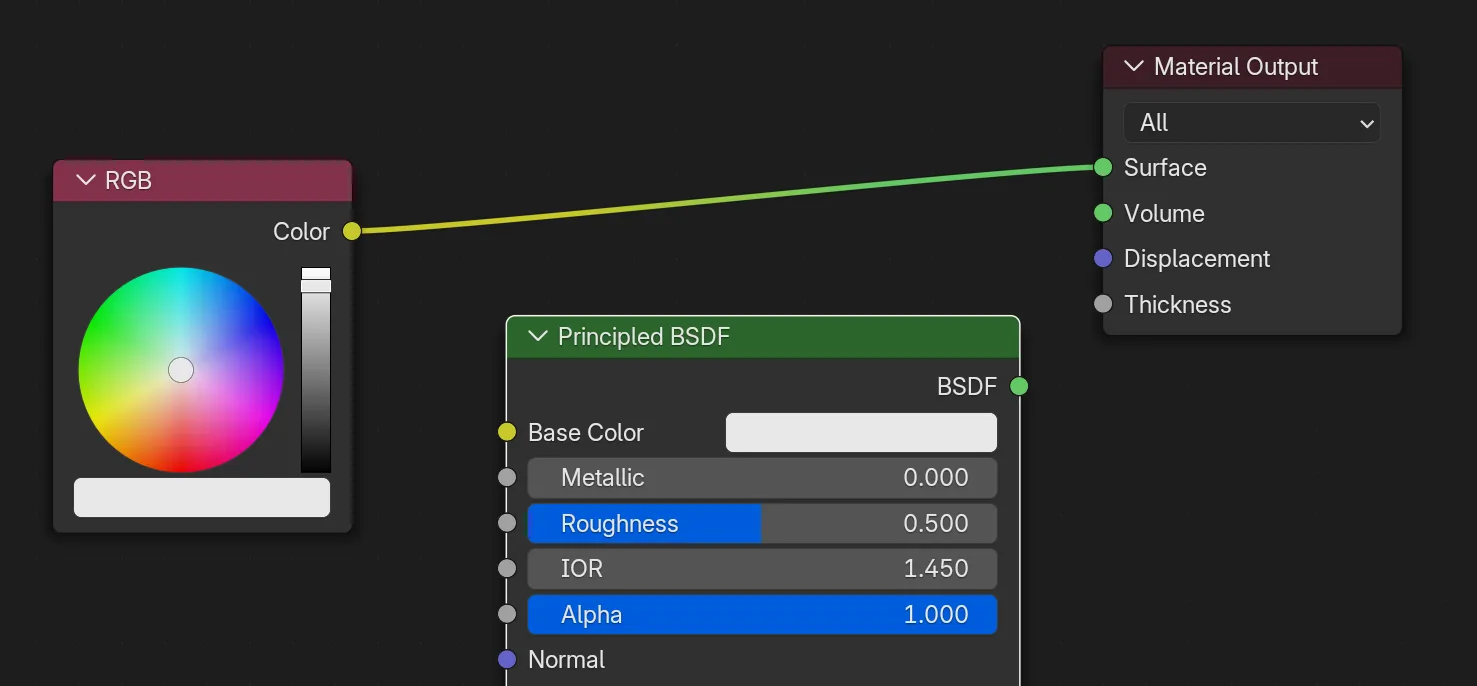Select the Principled BSDF node by its header
Image resolution: width=1477 pixels, height=686 pixels.
click(x=700, y=337)
